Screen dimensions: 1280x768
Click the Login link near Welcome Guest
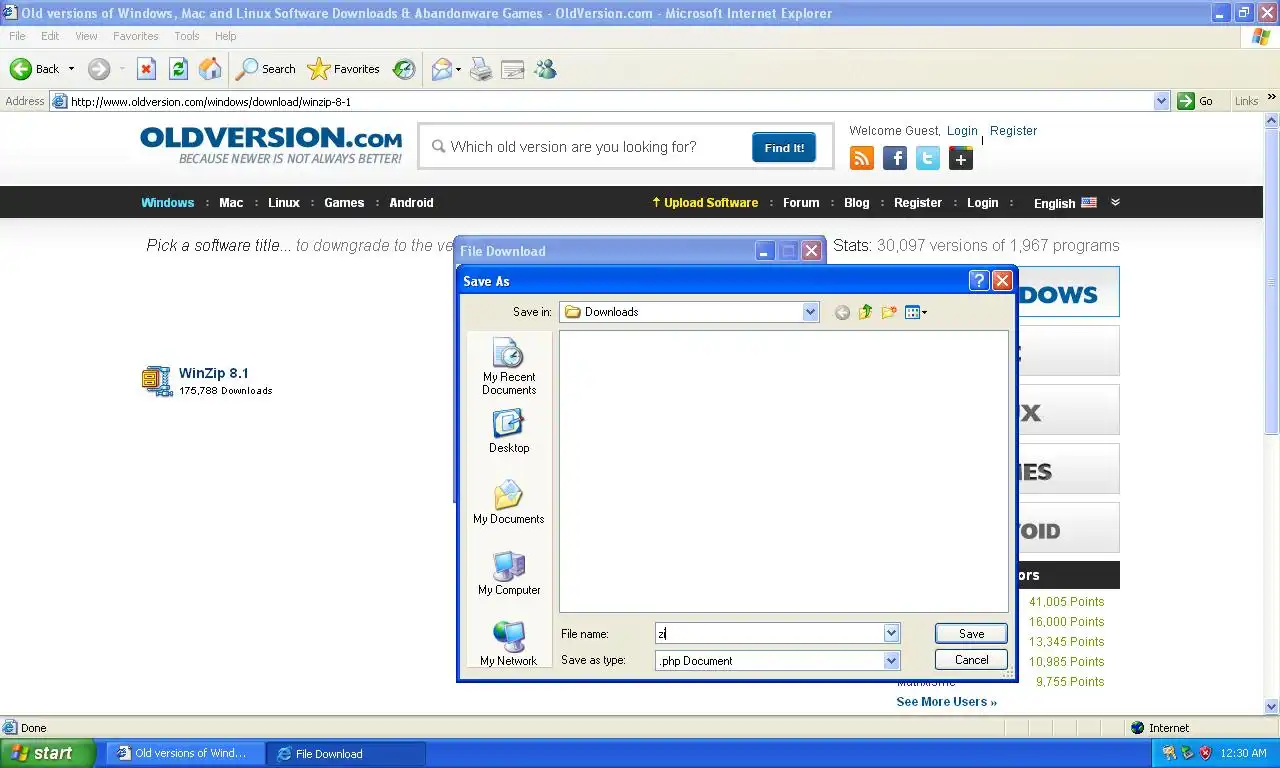[962, 131]
